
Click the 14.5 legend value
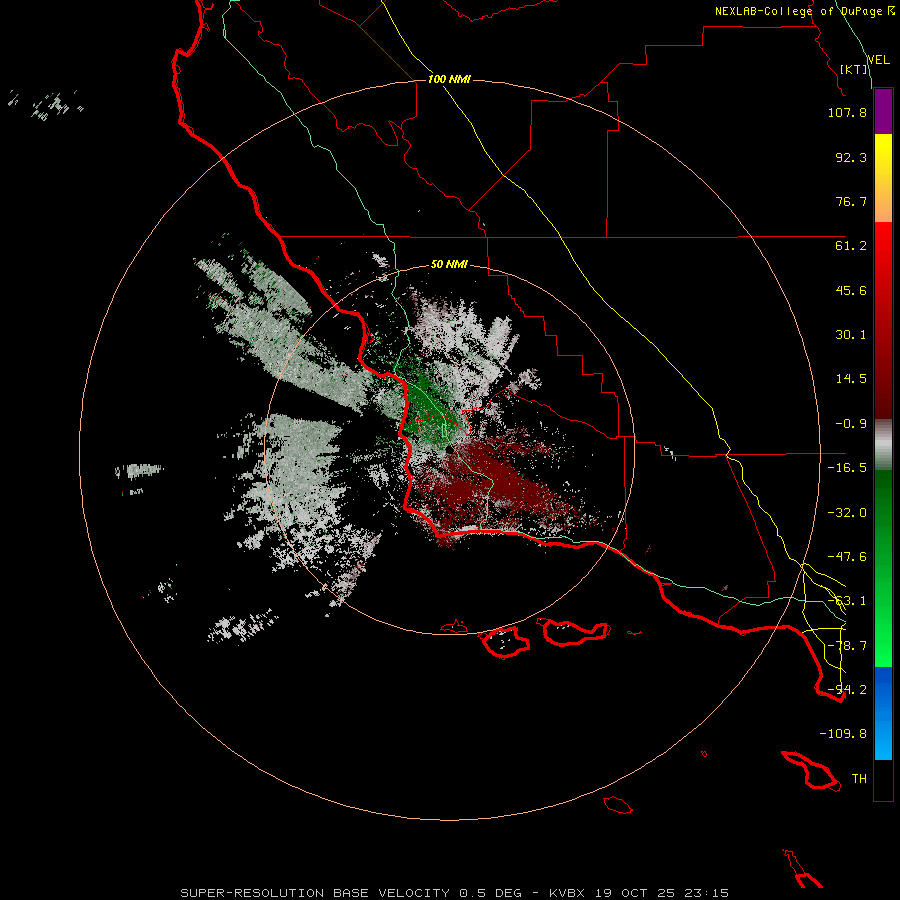(851, 379)
